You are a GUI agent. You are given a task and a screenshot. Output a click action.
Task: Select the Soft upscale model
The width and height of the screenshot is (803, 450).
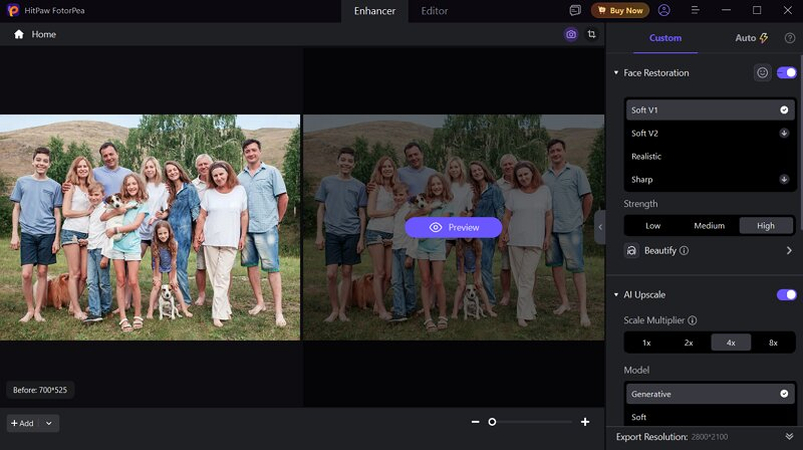(710, 417)
